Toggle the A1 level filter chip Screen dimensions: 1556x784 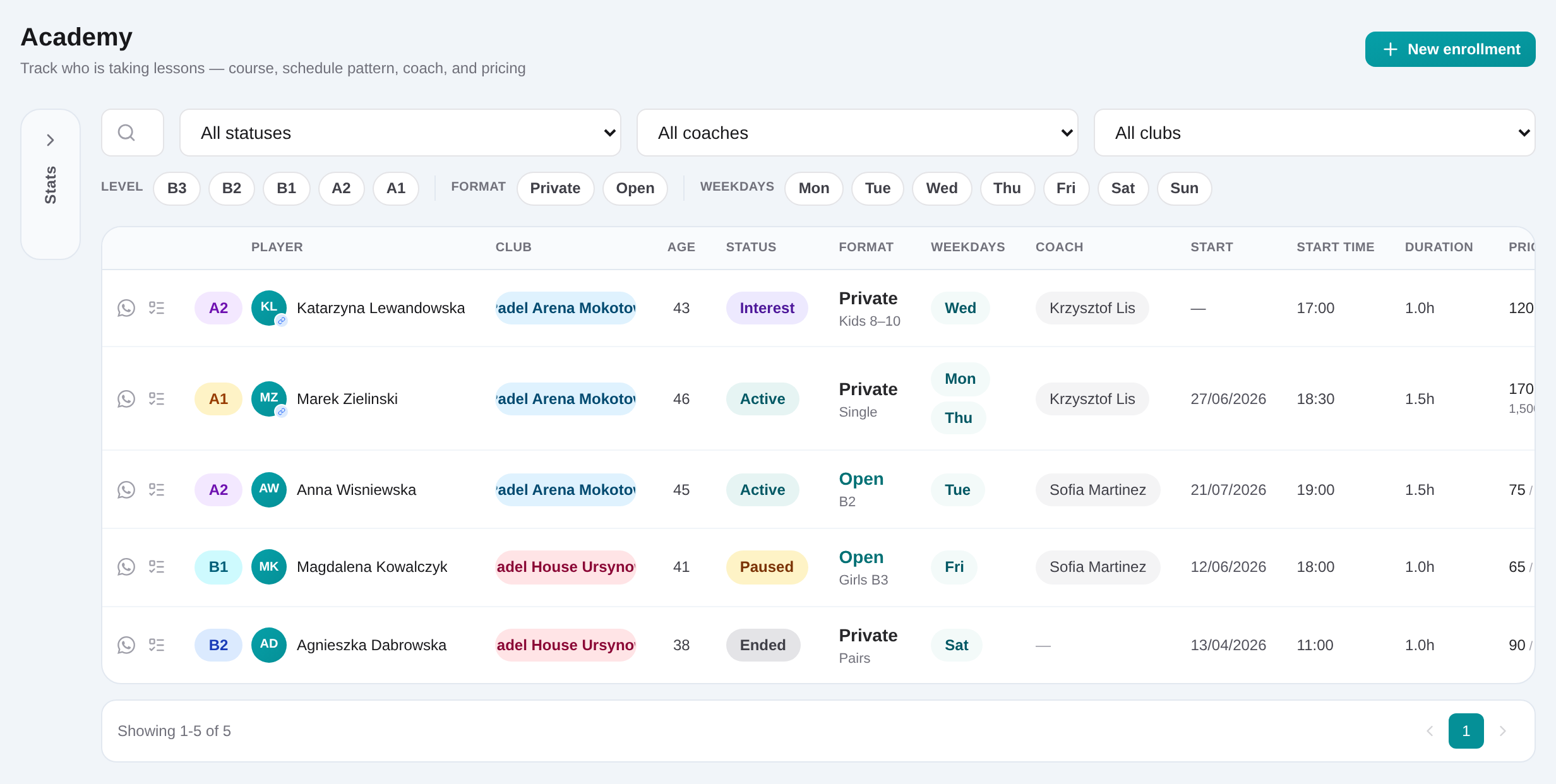[x=396, y=188]
